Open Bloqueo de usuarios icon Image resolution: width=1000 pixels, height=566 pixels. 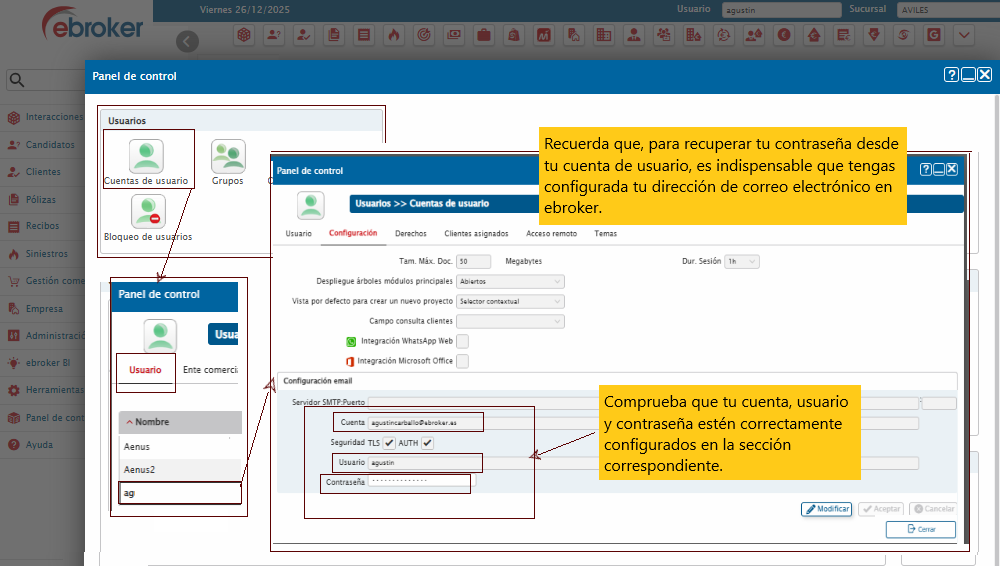147,212
